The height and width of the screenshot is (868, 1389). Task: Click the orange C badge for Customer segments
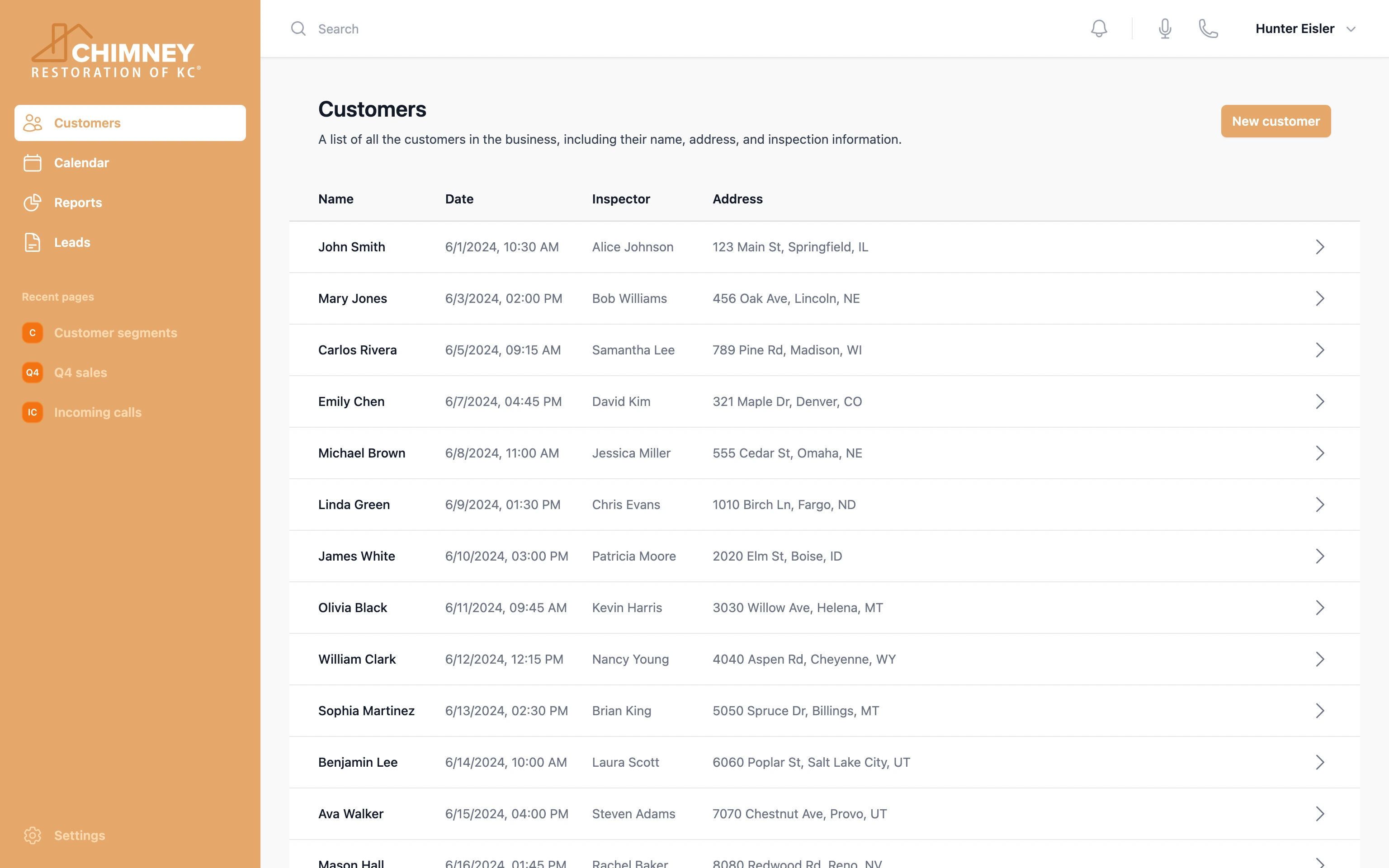tap(33, 333)
